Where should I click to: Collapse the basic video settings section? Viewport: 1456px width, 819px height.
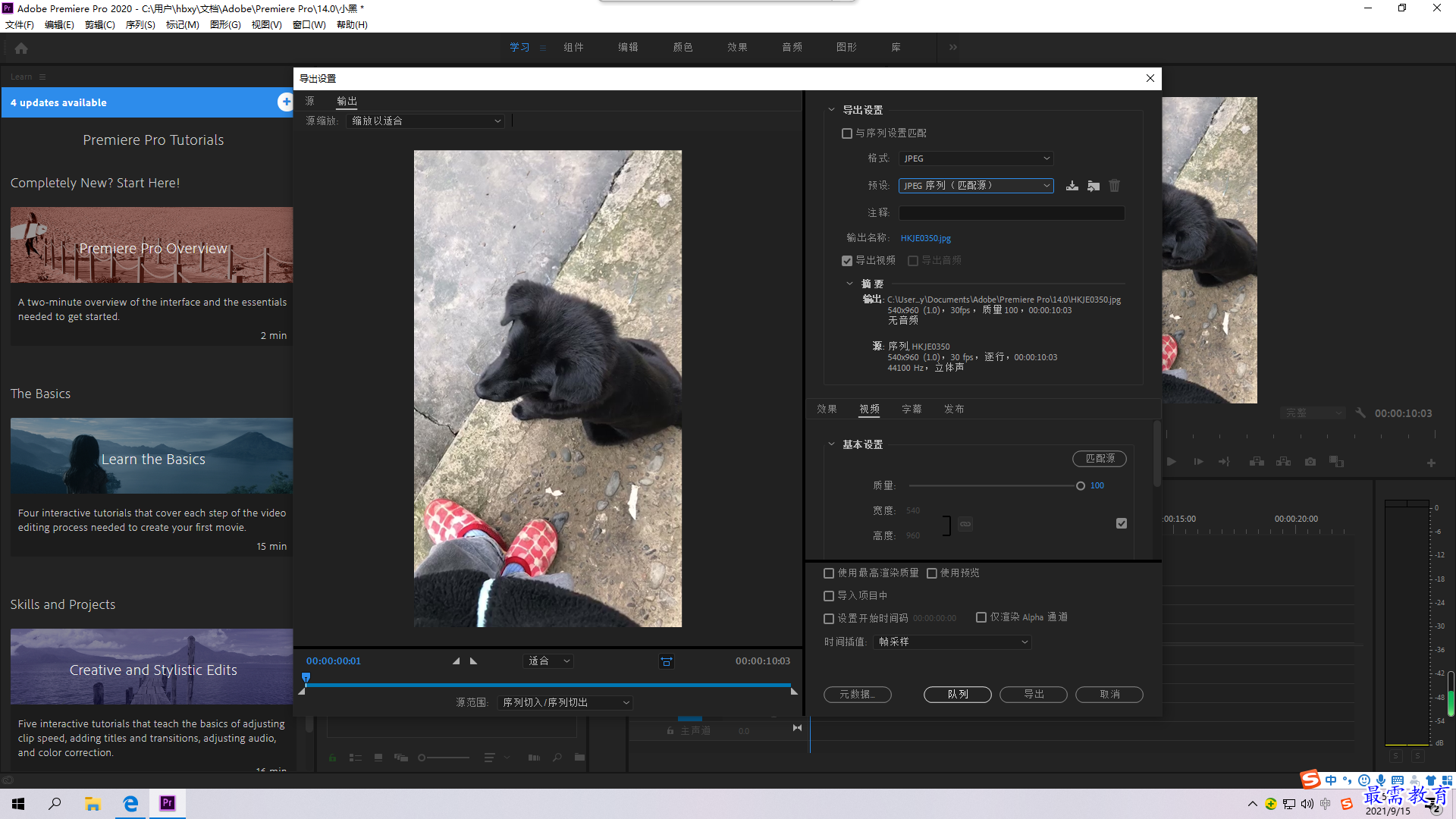pyautogui.click(x=831, y=444)
